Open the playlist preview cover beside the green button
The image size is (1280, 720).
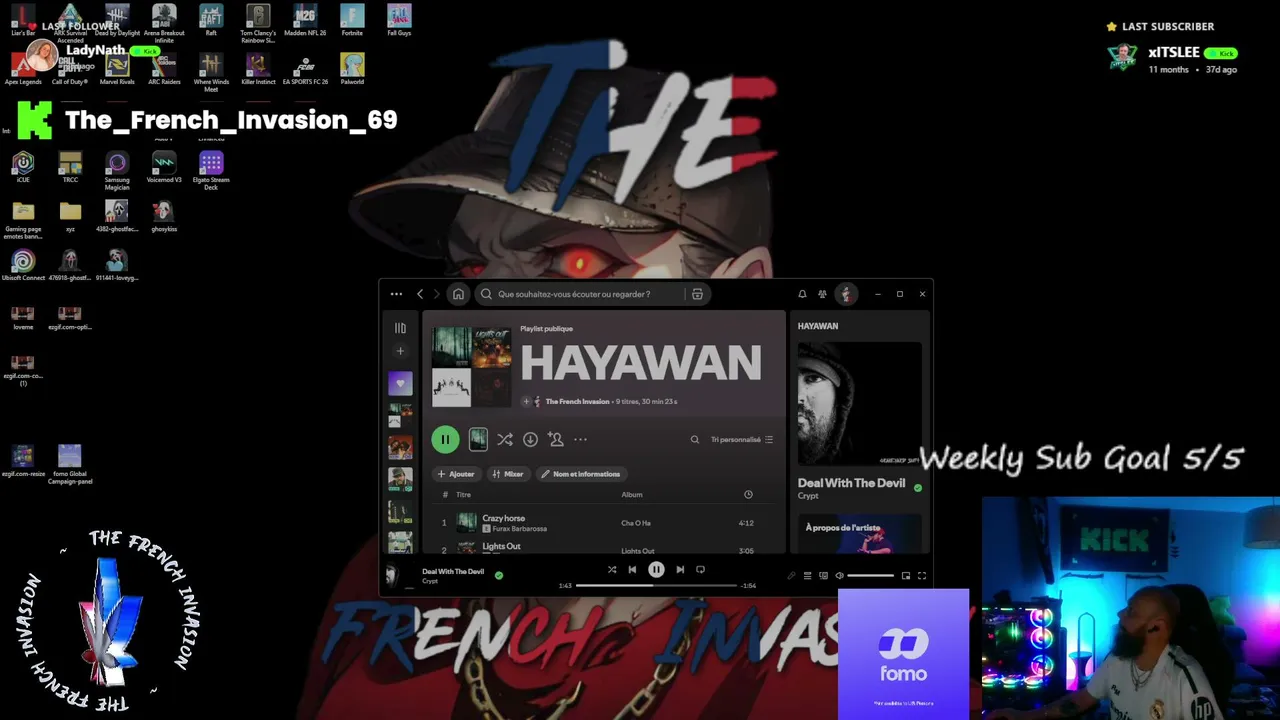pyautogui.click(x=478, y=439)
